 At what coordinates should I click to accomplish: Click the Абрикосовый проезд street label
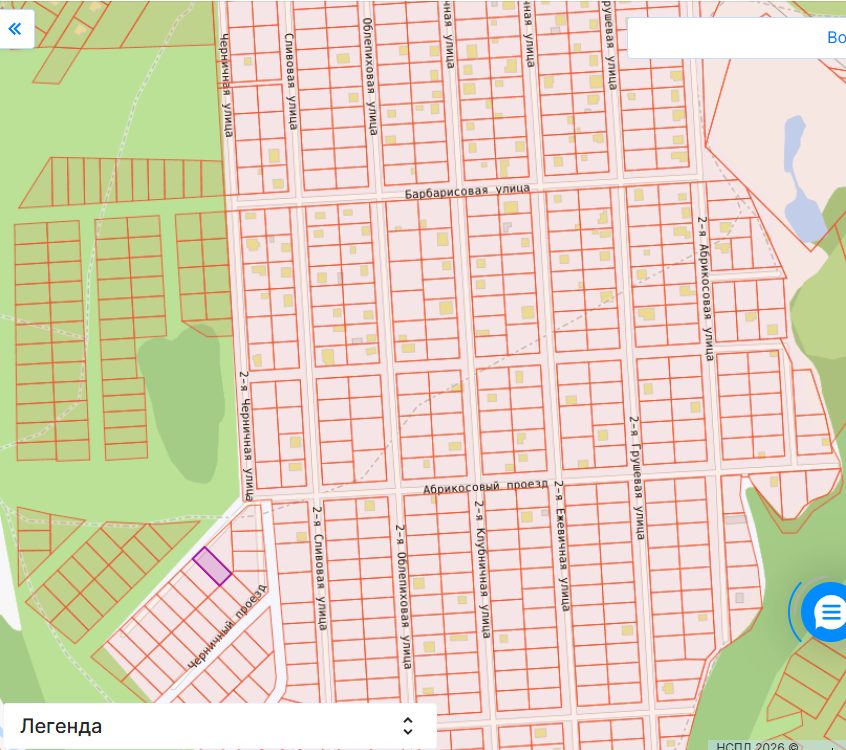click(485, 486)
